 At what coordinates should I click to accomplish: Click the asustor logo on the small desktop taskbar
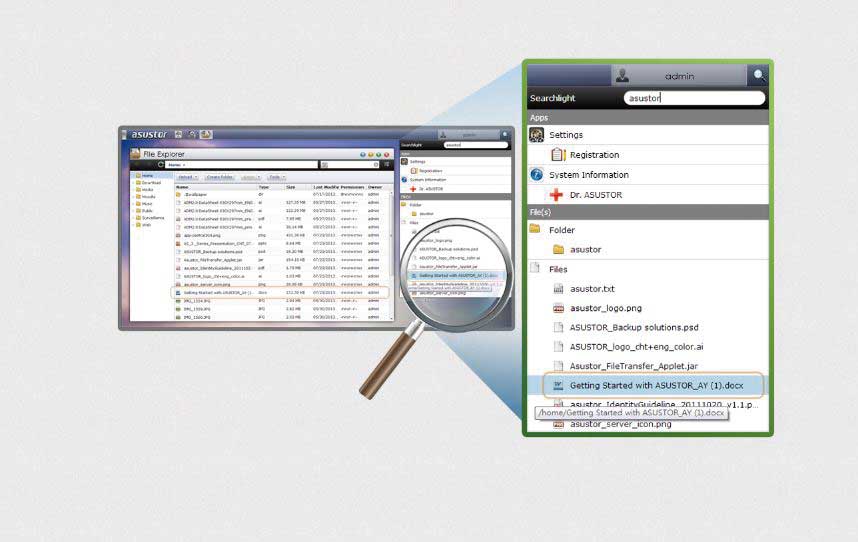pos(149,134)
